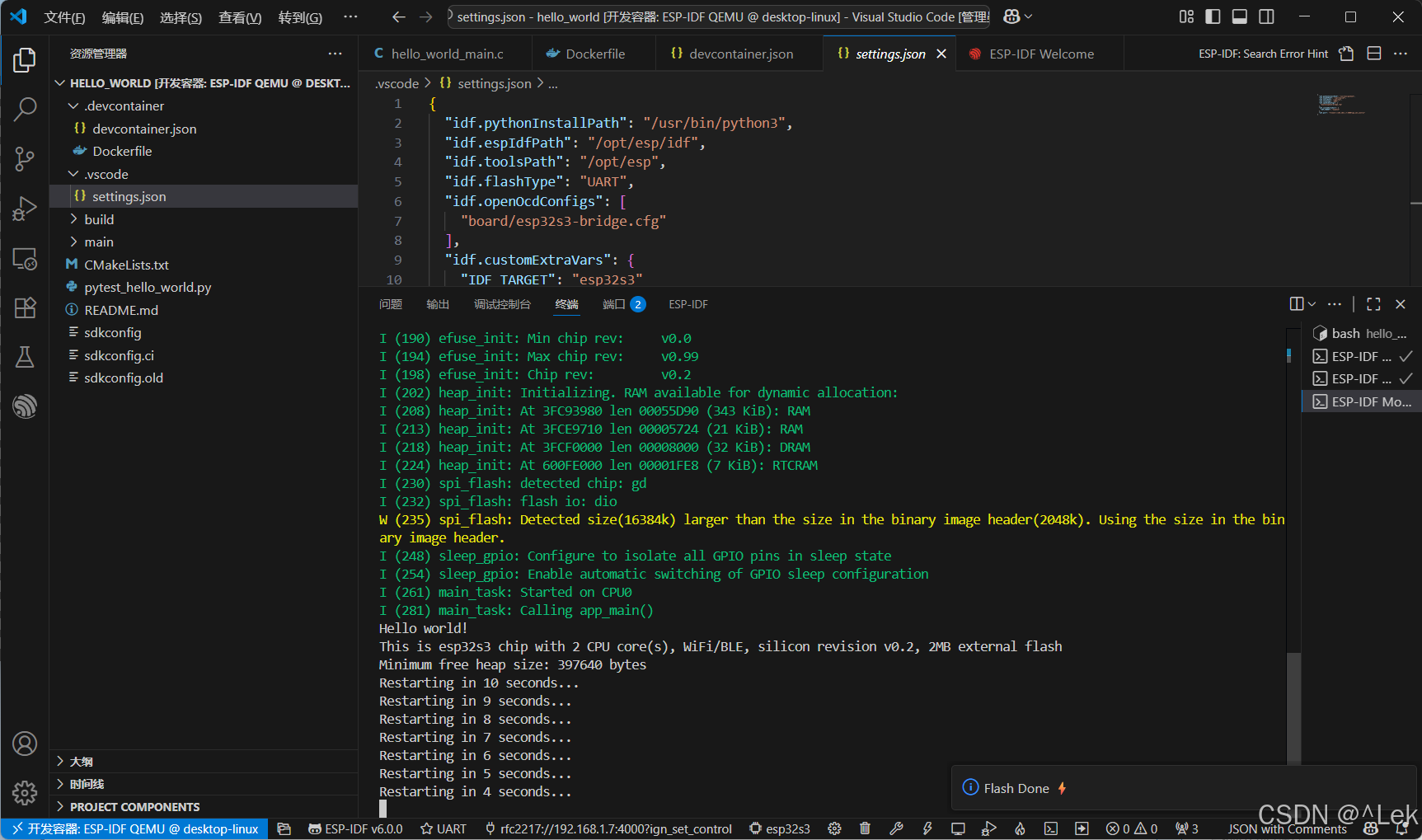Open the Remote Explorer view
Image resolution: width=1422 pixels, height=840 pixels.
25,259
